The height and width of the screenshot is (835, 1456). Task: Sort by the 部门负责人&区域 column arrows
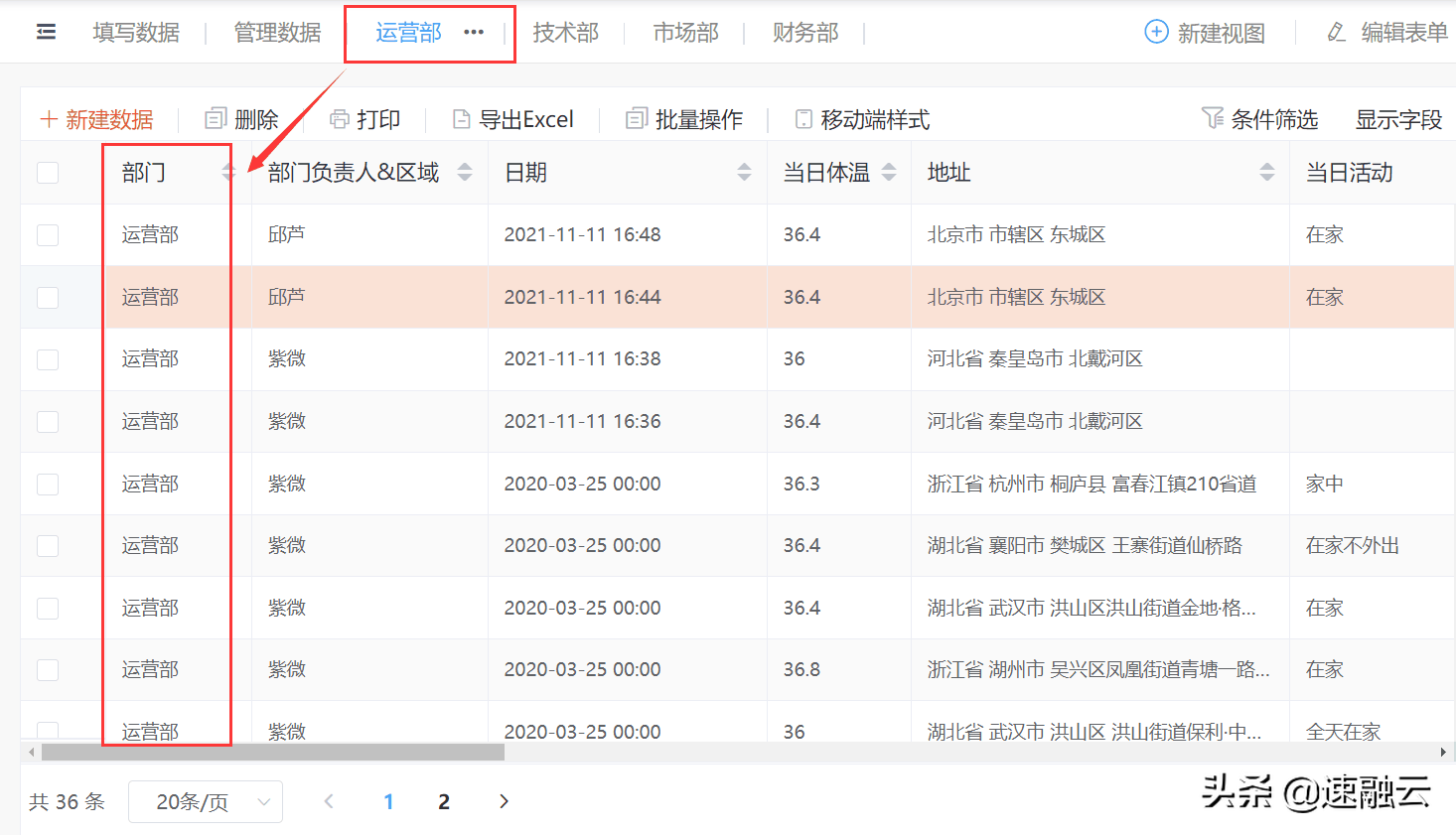coord(465,172)
